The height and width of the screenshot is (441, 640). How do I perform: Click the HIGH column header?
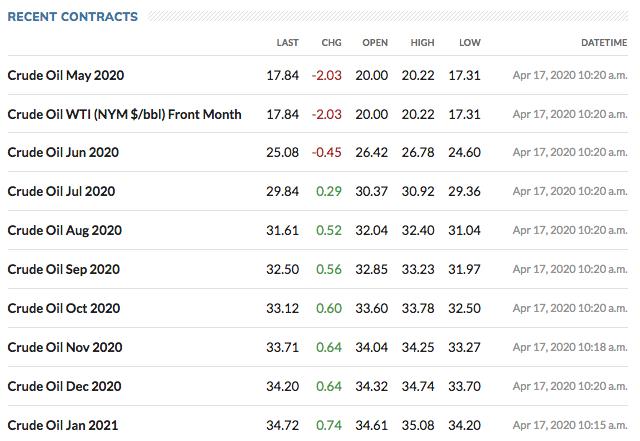[x=422, y=42]
